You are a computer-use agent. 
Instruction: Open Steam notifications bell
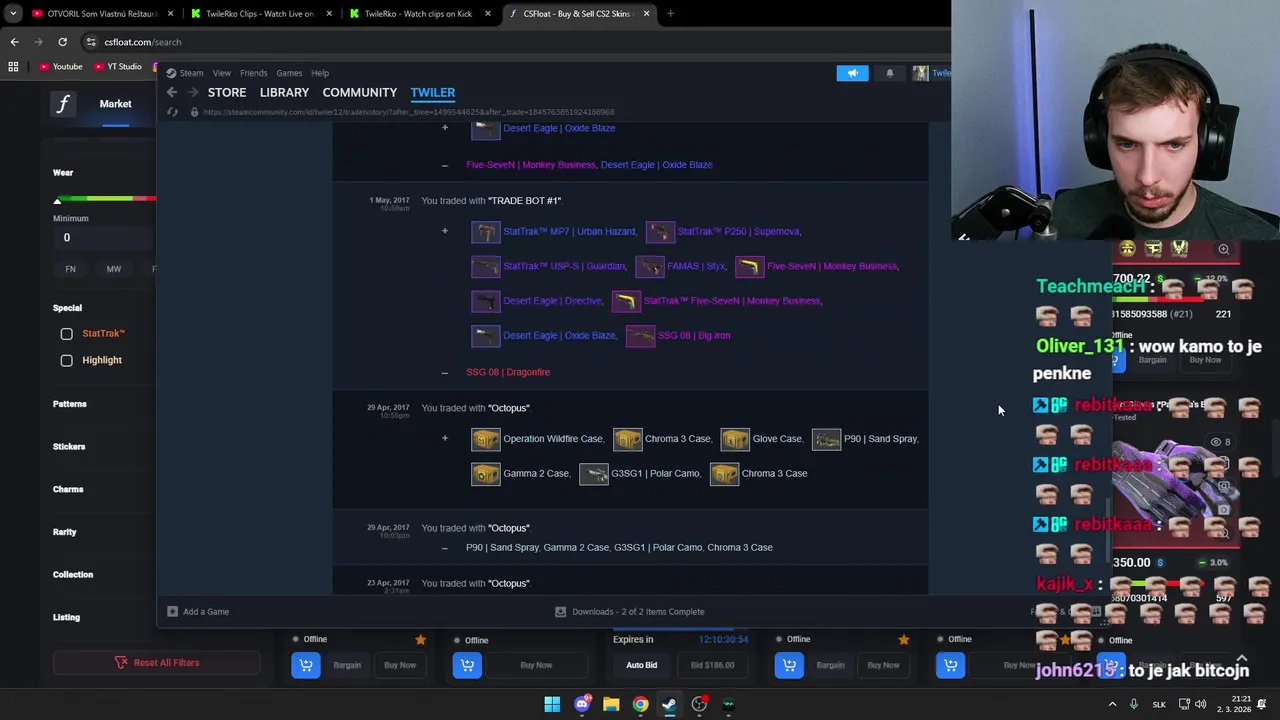889,73
